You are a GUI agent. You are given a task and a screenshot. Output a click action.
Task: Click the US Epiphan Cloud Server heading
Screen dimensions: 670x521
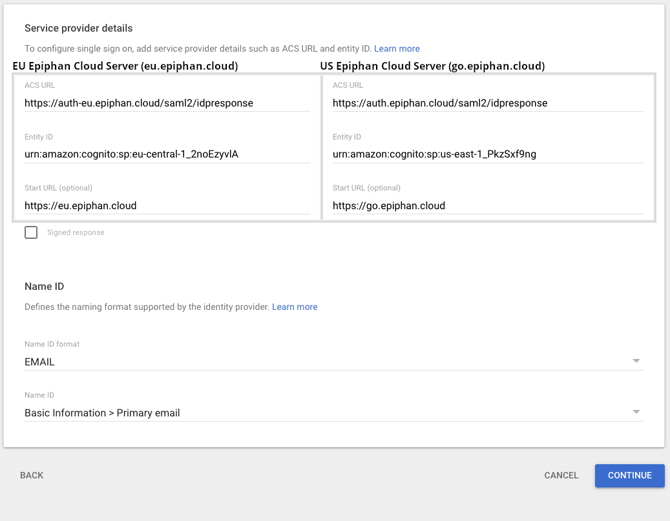pyautogui.click(x=432, y=66)
